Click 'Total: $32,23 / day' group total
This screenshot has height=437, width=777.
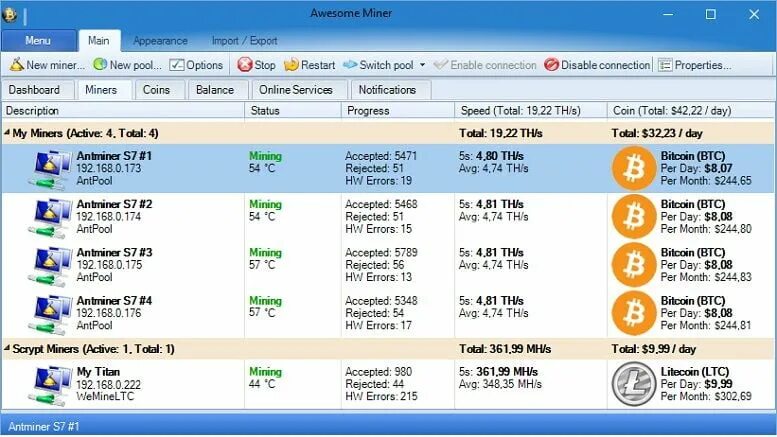pos(657,133)
